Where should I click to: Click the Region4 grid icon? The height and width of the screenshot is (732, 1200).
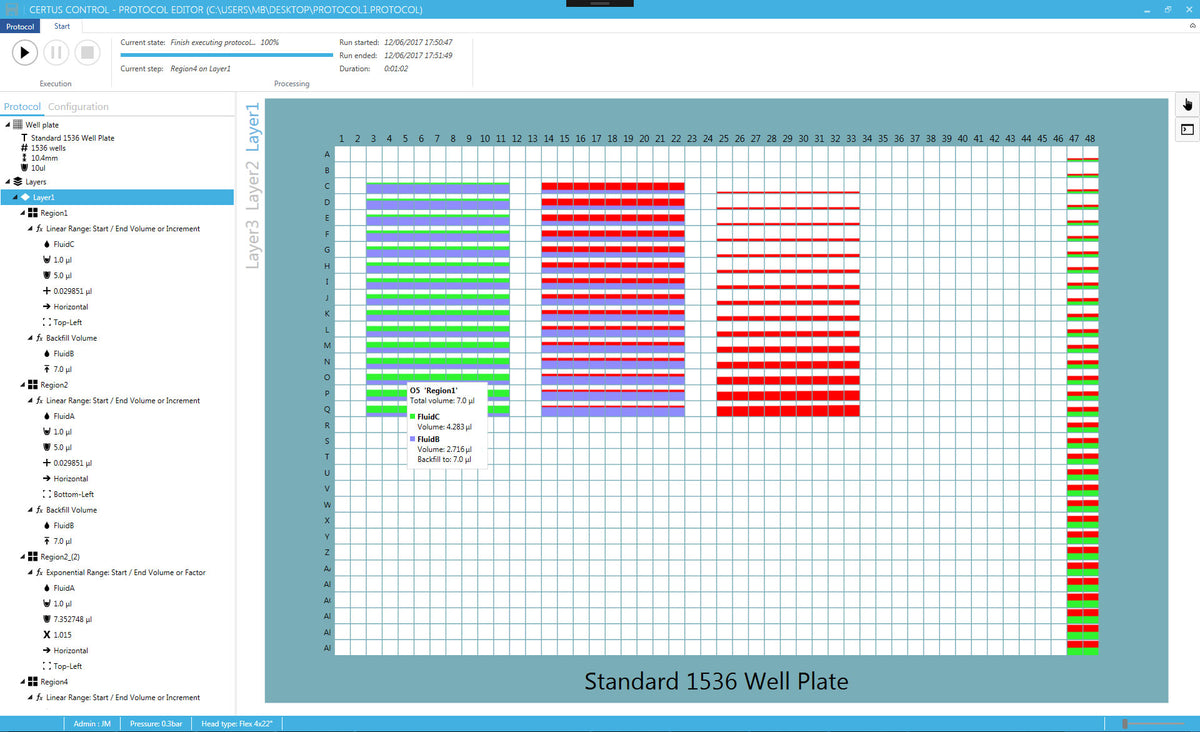(33, 682)
